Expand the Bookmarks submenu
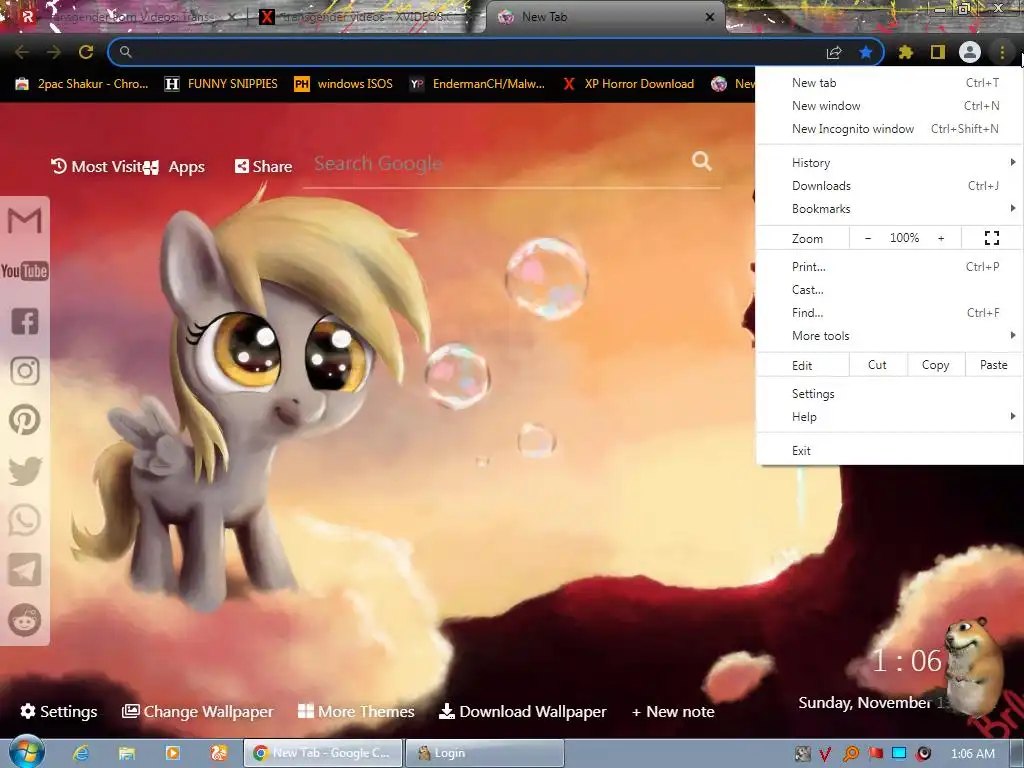 889,209
